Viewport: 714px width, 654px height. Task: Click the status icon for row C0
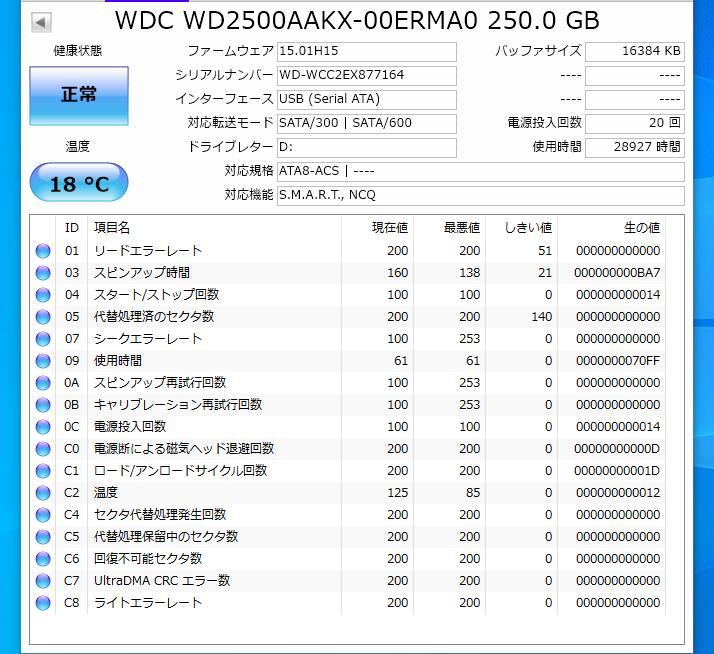(x=43, y=449)
